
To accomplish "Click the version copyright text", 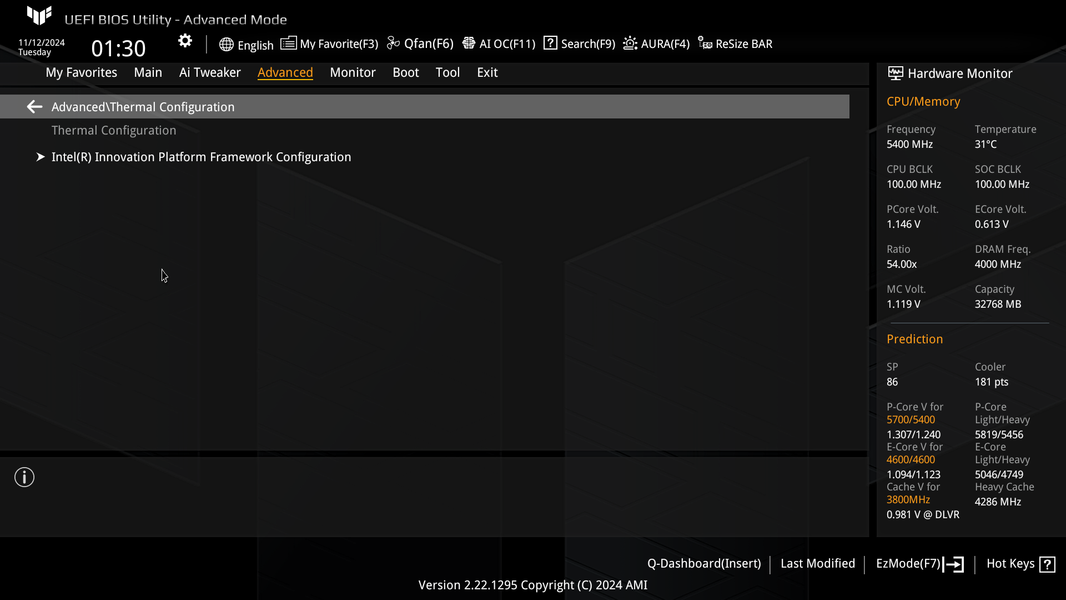I will pyautogui.click(x=533, y=585).
